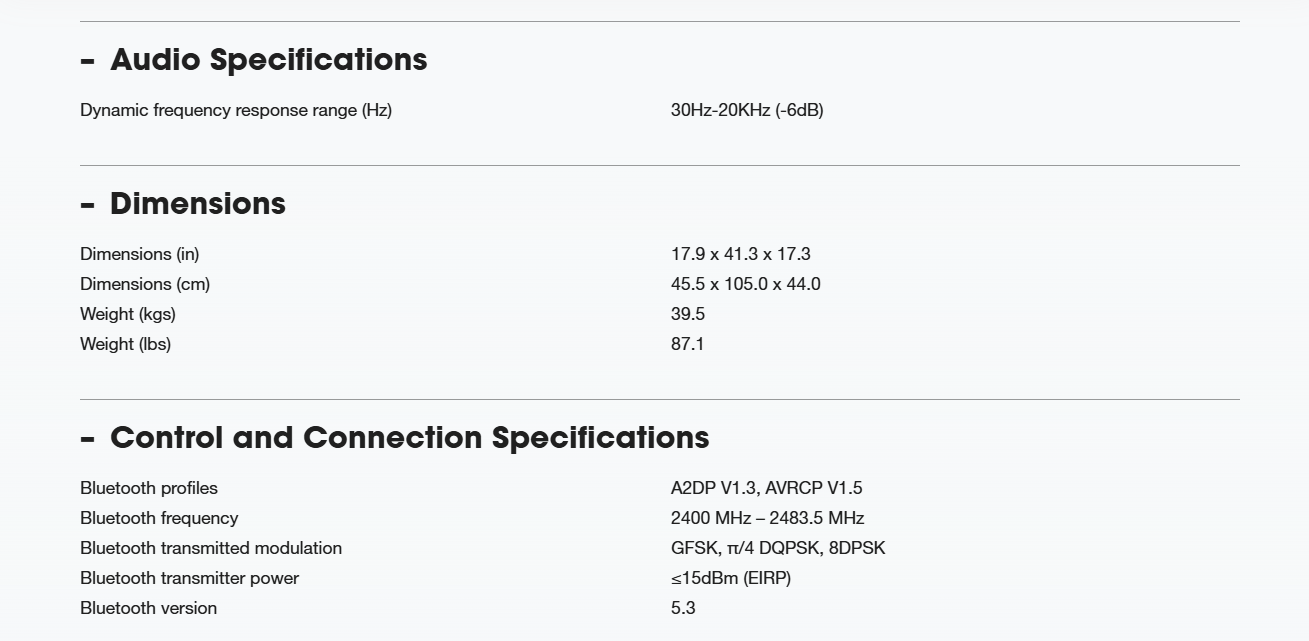The height and width of the screenshot is (641, 1309).
Task: Collapse Control and Connection section minus icon
Action: pos(87,440)
